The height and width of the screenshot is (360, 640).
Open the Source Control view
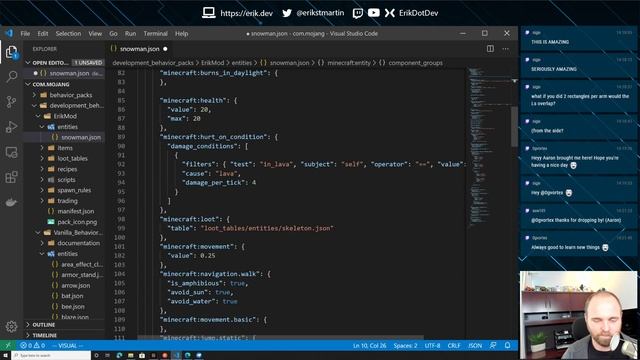(11, 102)
